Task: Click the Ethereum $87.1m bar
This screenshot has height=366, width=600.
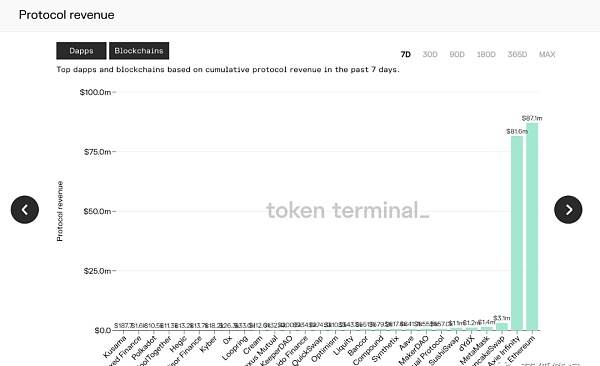Action: coord(532,227)
